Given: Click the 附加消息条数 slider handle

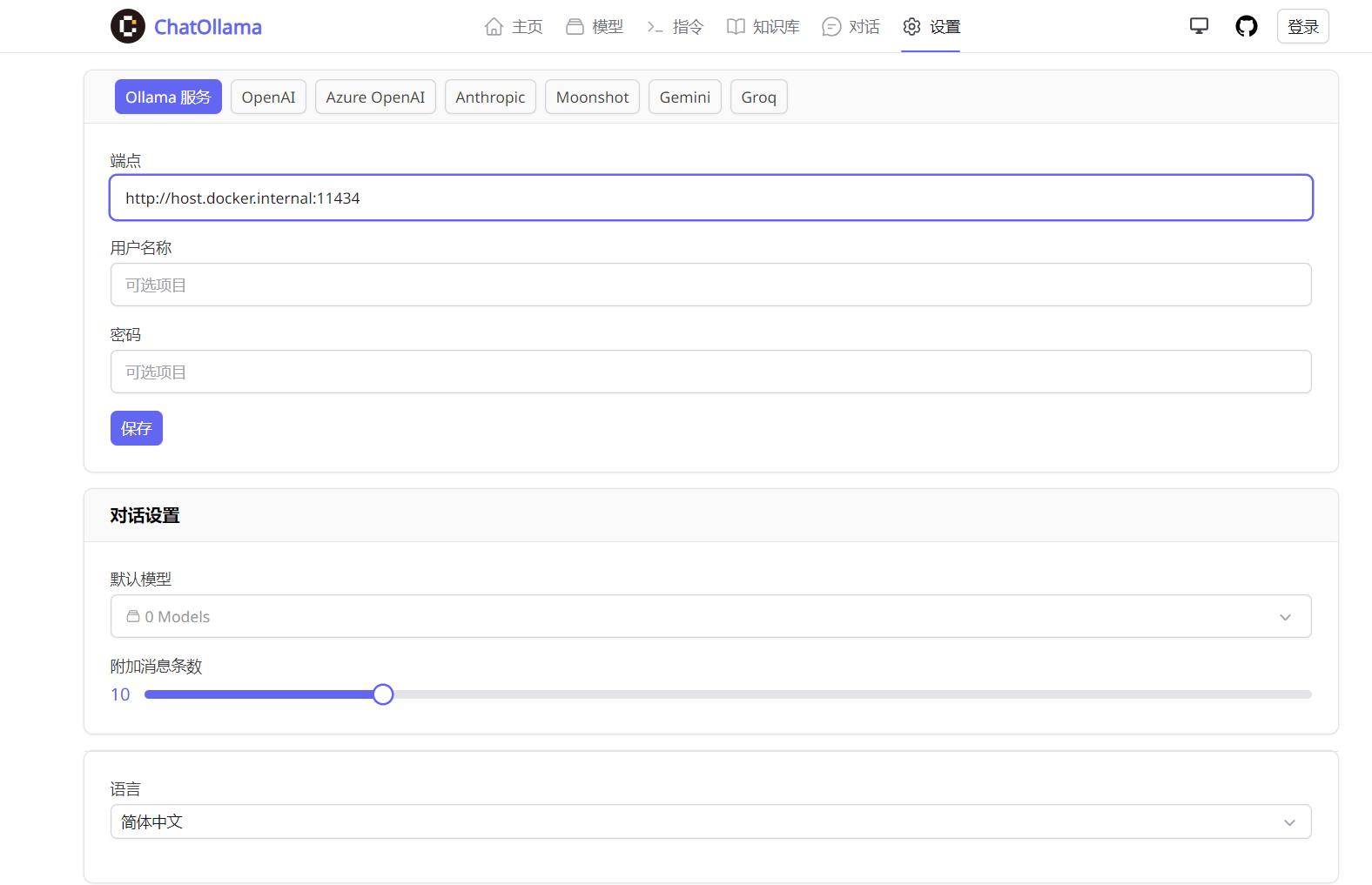Looking at the screenshot, I should 383,694.
